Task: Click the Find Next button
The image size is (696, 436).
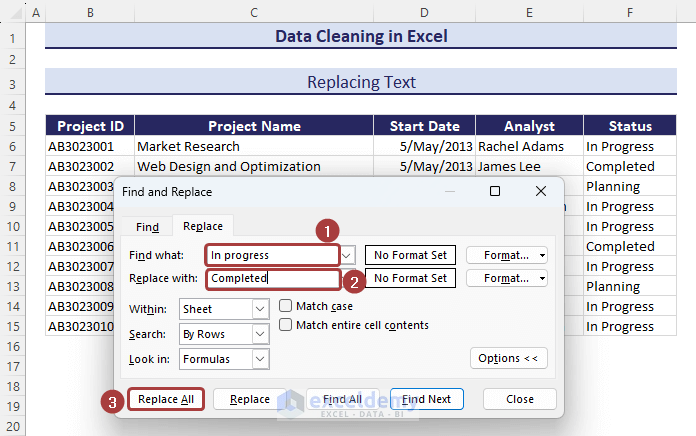Action: [x=427, y=399]
